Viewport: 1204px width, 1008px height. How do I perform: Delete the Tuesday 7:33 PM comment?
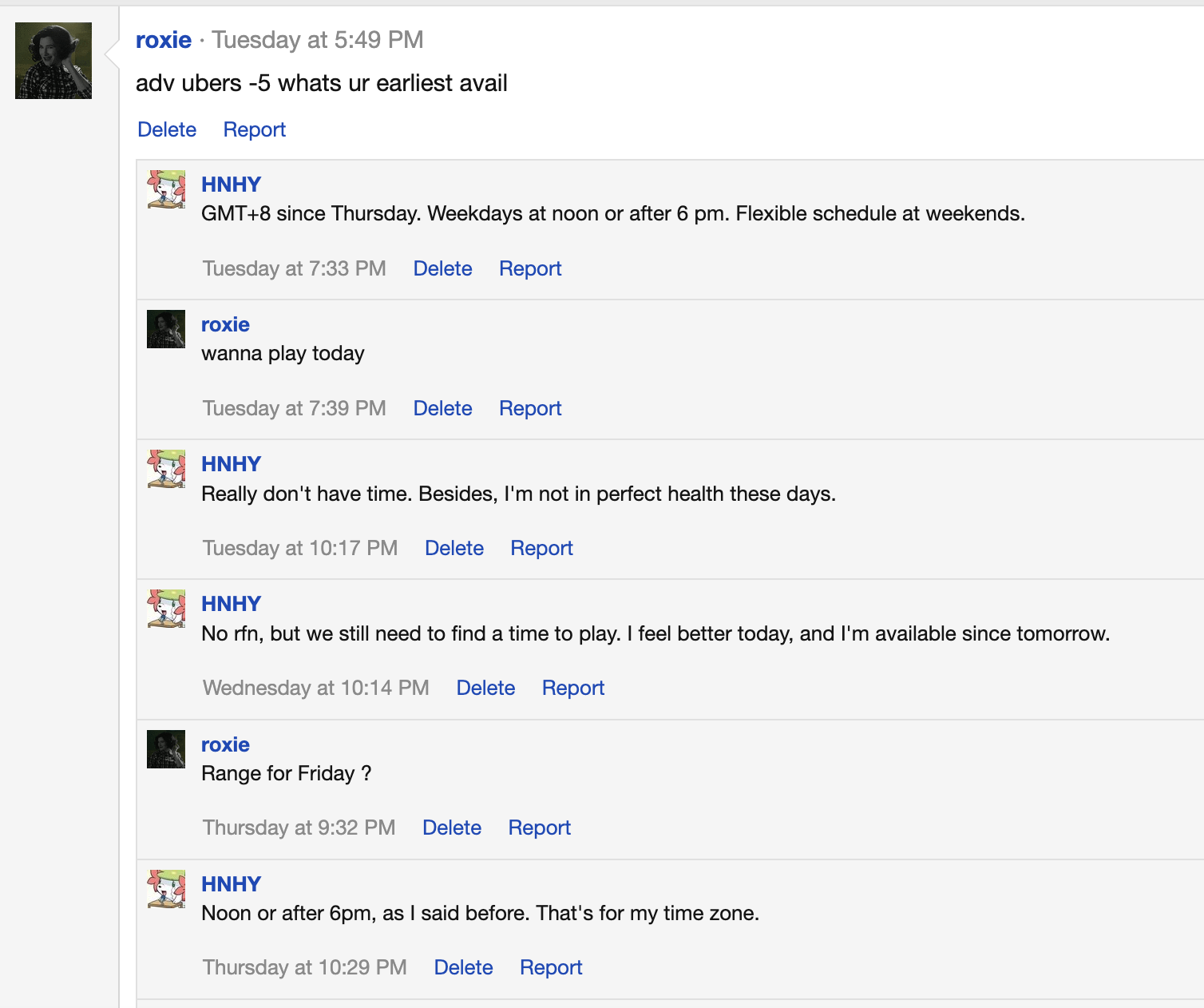click(442, 268)
